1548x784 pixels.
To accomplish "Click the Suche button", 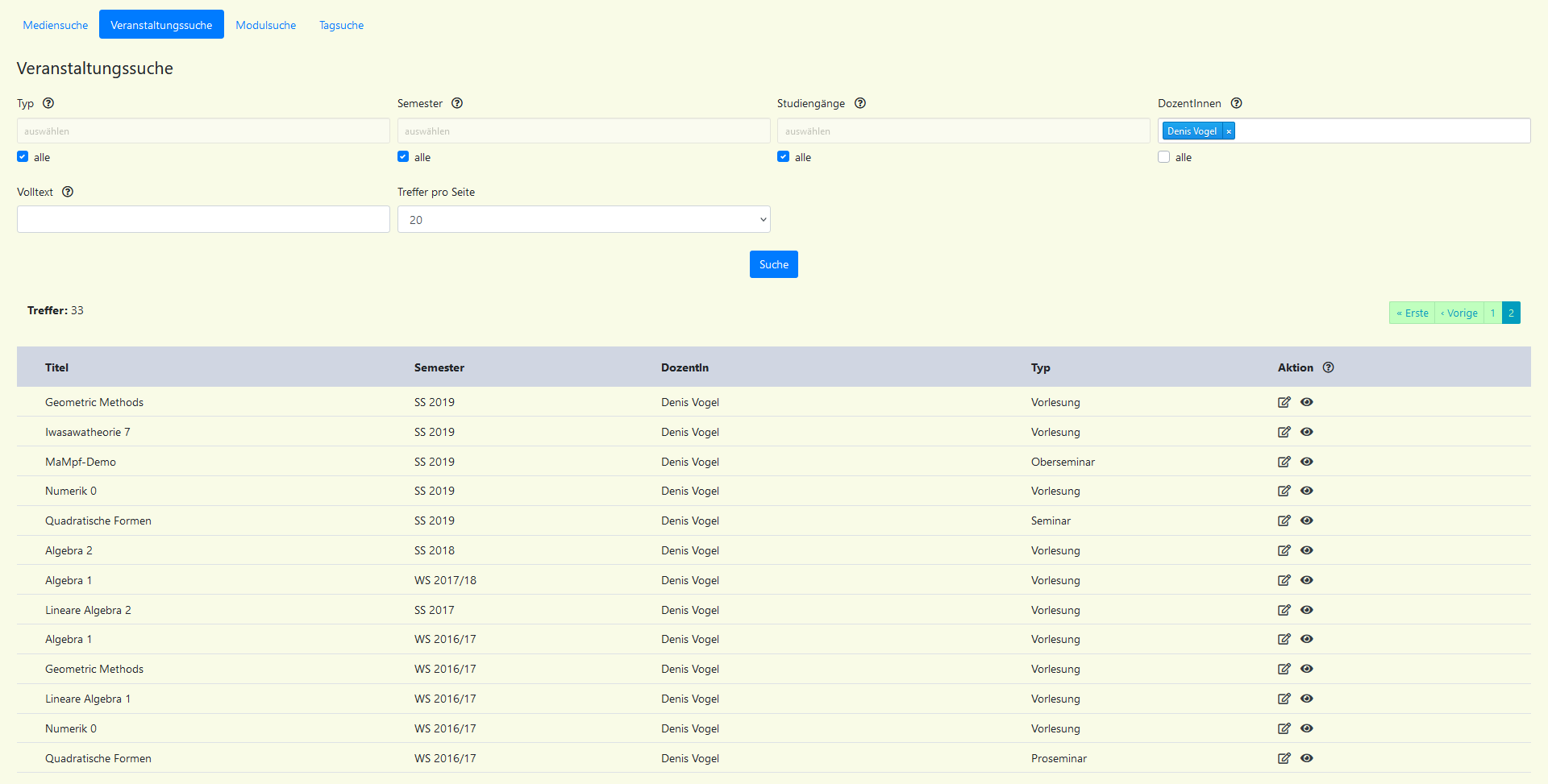I will [773, 264].
